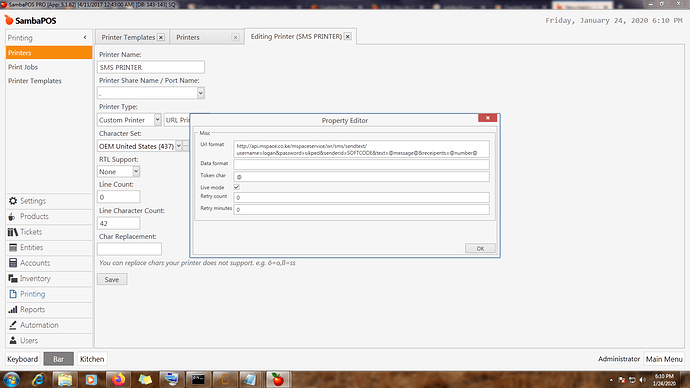Close the Printers tab
Image resolution: width=690 pixels, height=388 pixels.
[235, 37]
